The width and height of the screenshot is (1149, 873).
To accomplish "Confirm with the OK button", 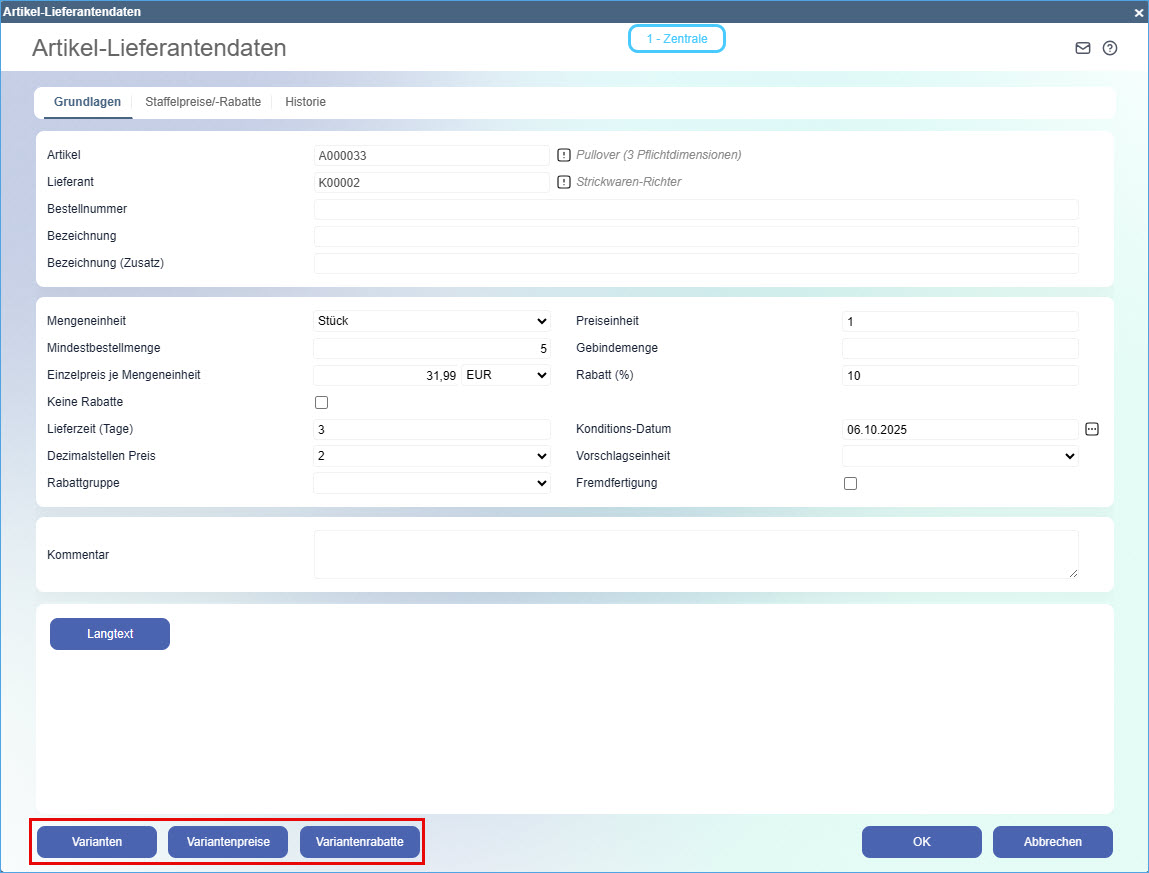I will [x=921, y=842].
